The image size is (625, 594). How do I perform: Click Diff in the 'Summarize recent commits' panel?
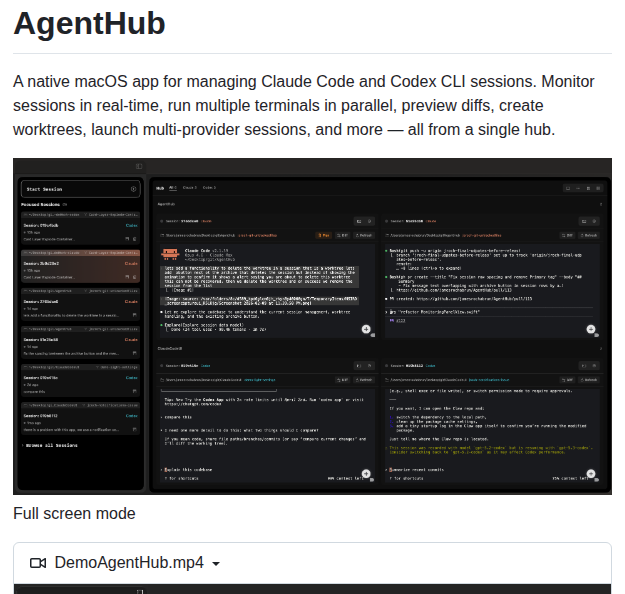568,380
